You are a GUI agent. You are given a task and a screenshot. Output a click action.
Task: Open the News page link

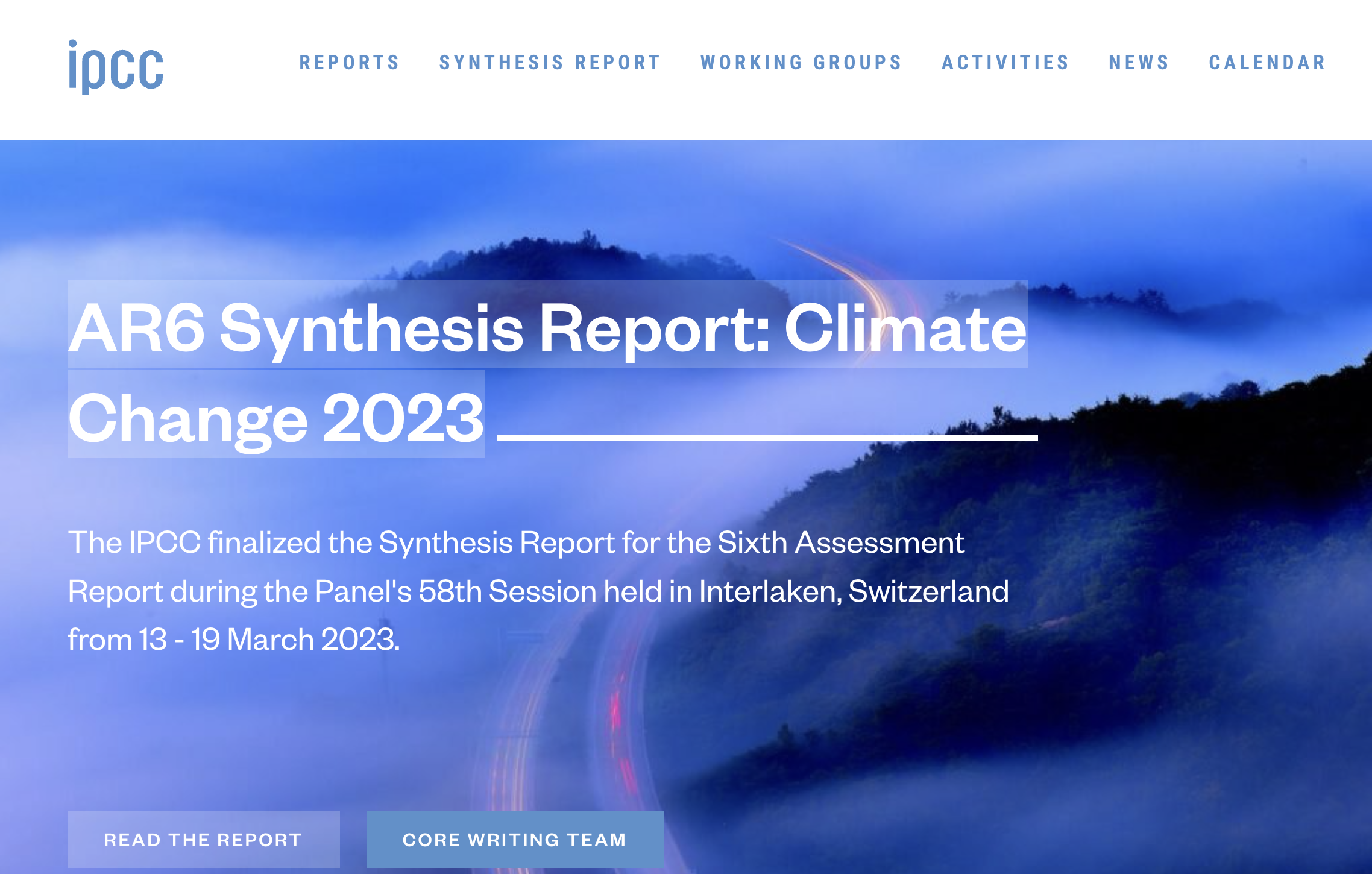click(x=1139, y=63)
